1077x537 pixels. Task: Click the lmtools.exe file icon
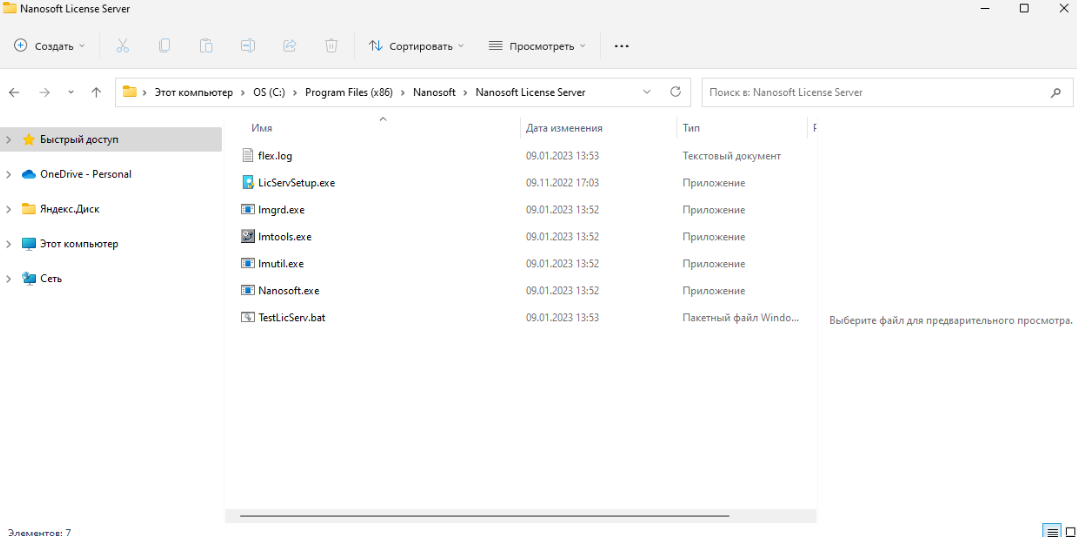pos(248,236)
